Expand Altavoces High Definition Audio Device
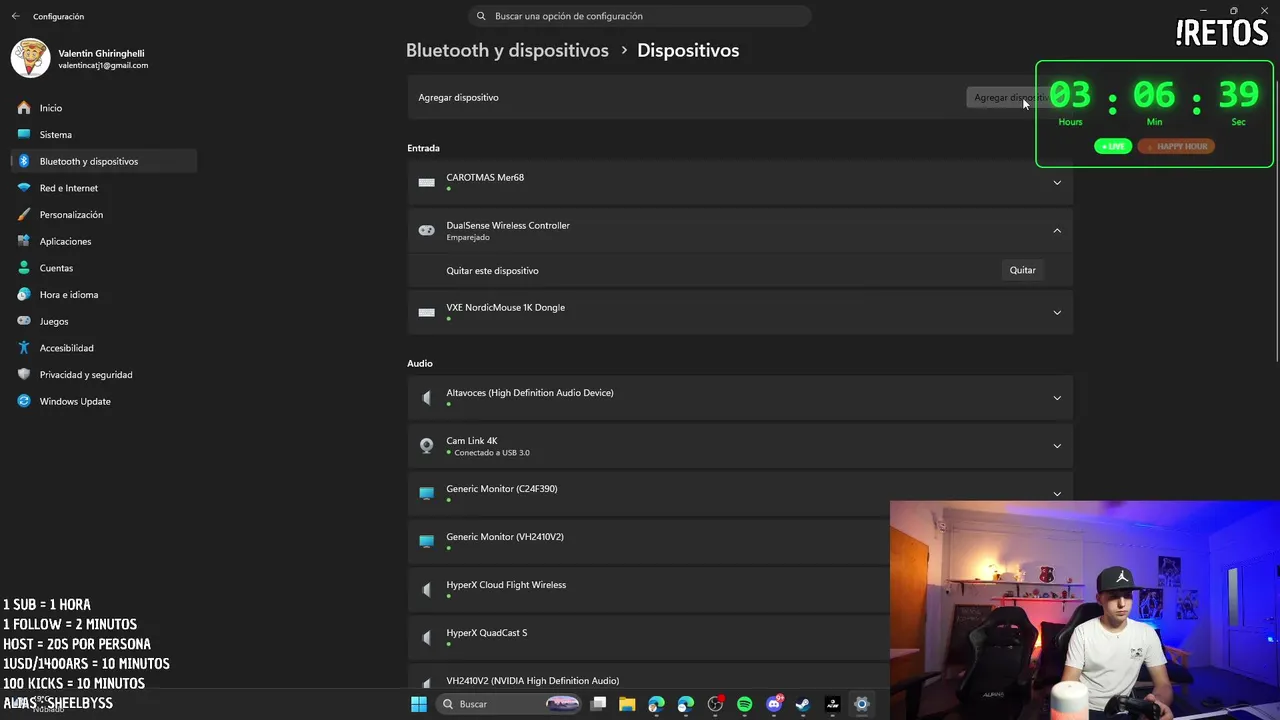 click(740, 398)
